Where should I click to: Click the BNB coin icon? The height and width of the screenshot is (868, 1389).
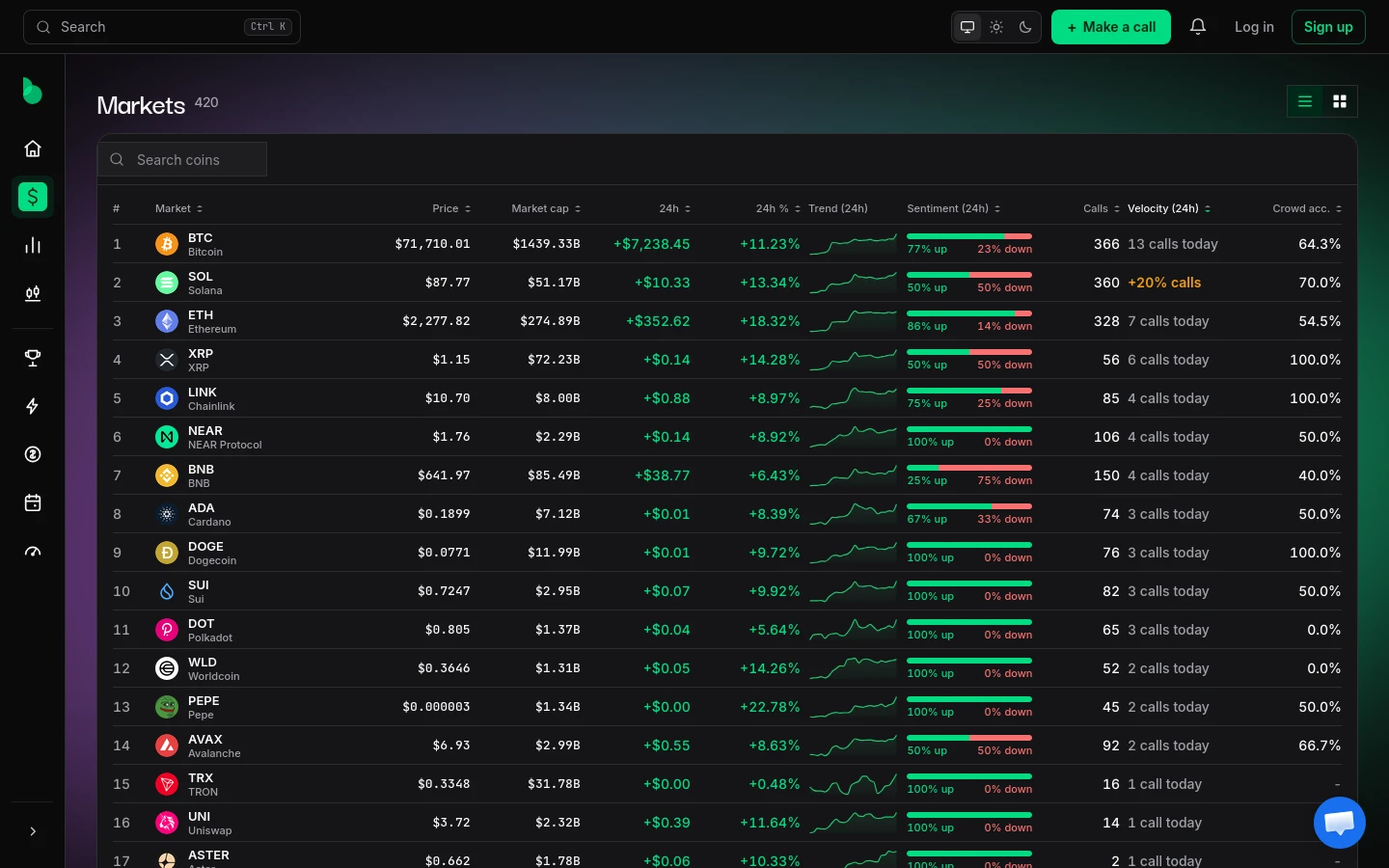coord(167,475)
